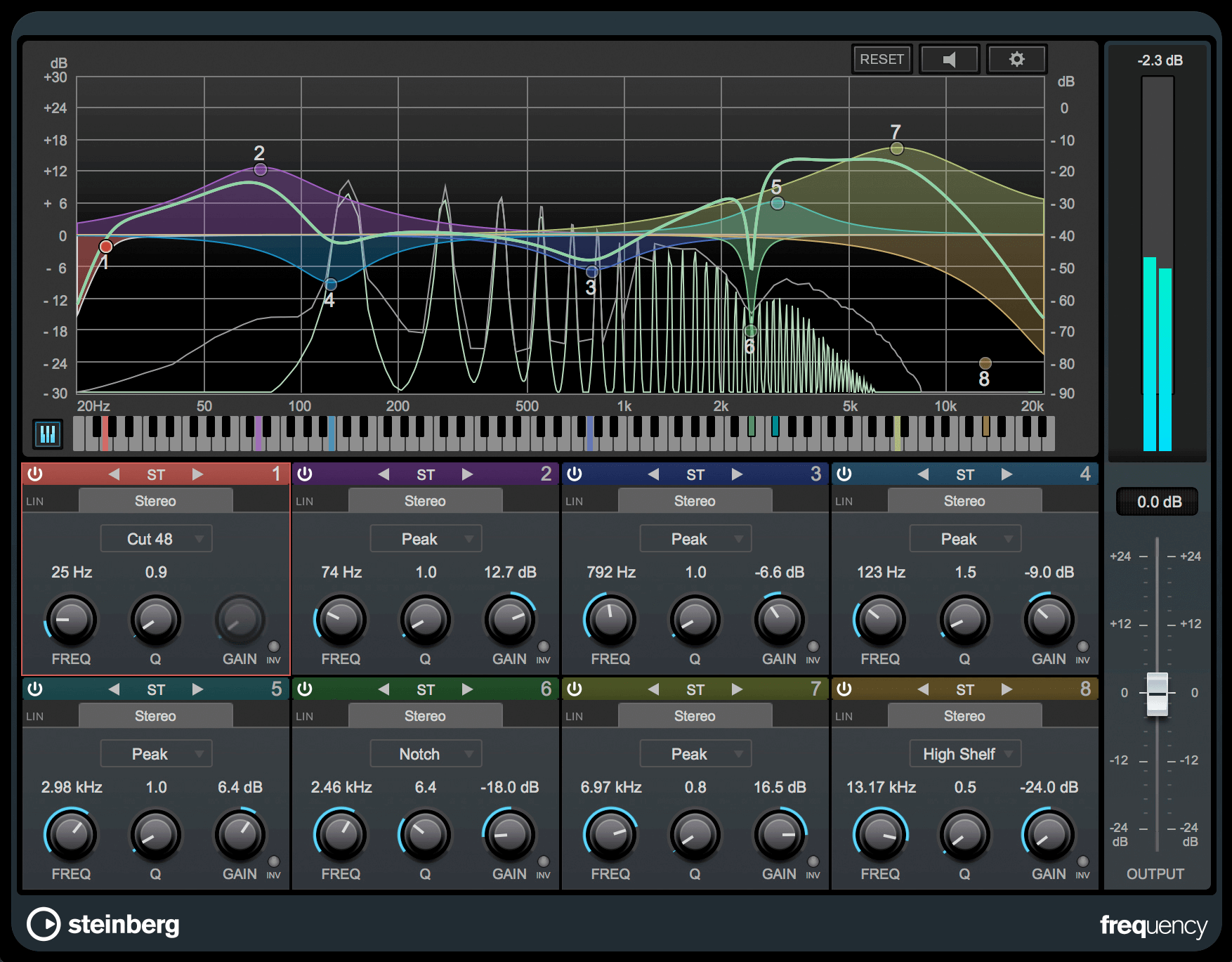
Task: Click band 6 gain value -18.0 dB
Action: tap(510, 787)
